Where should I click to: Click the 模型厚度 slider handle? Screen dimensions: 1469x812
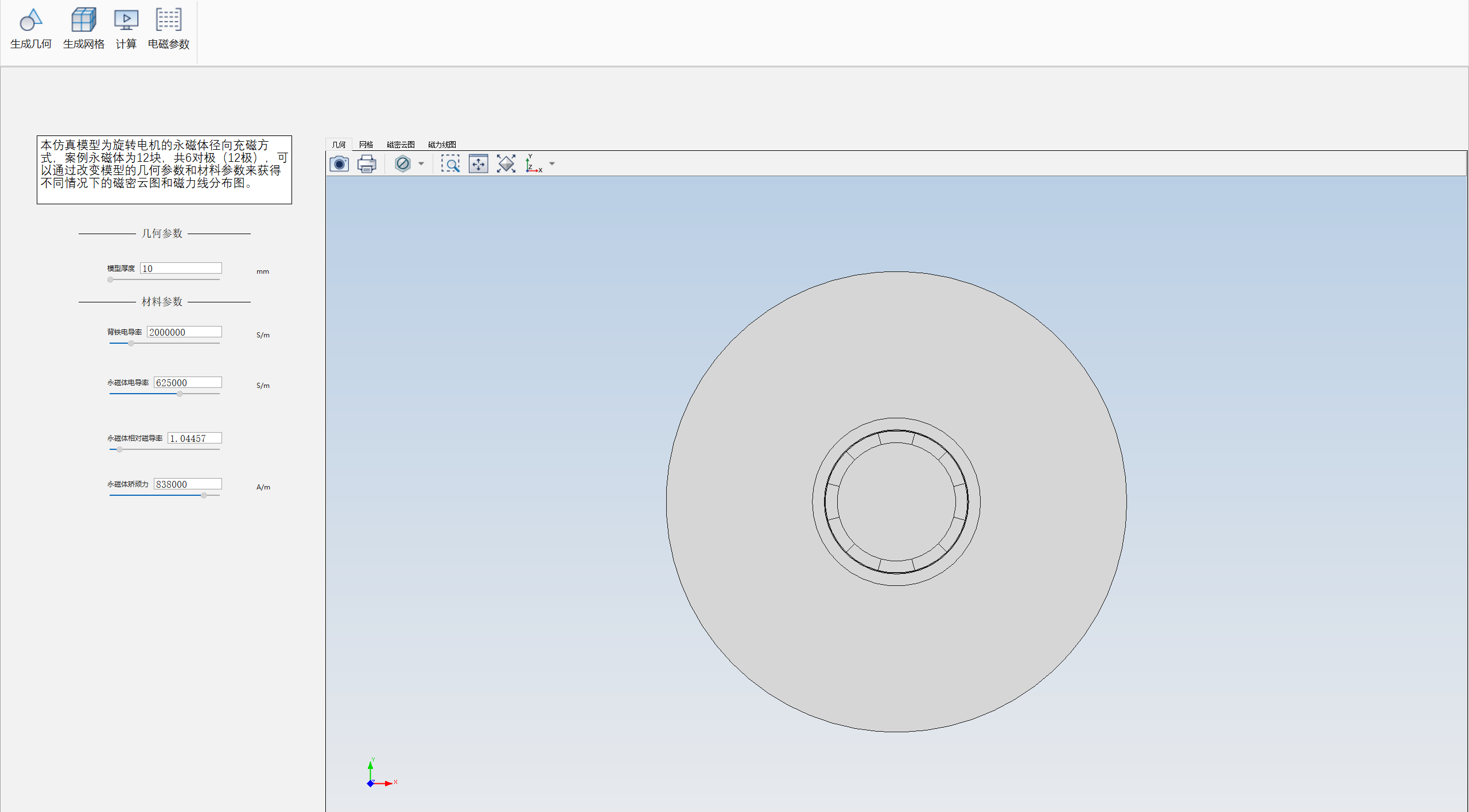pos(110,280)
